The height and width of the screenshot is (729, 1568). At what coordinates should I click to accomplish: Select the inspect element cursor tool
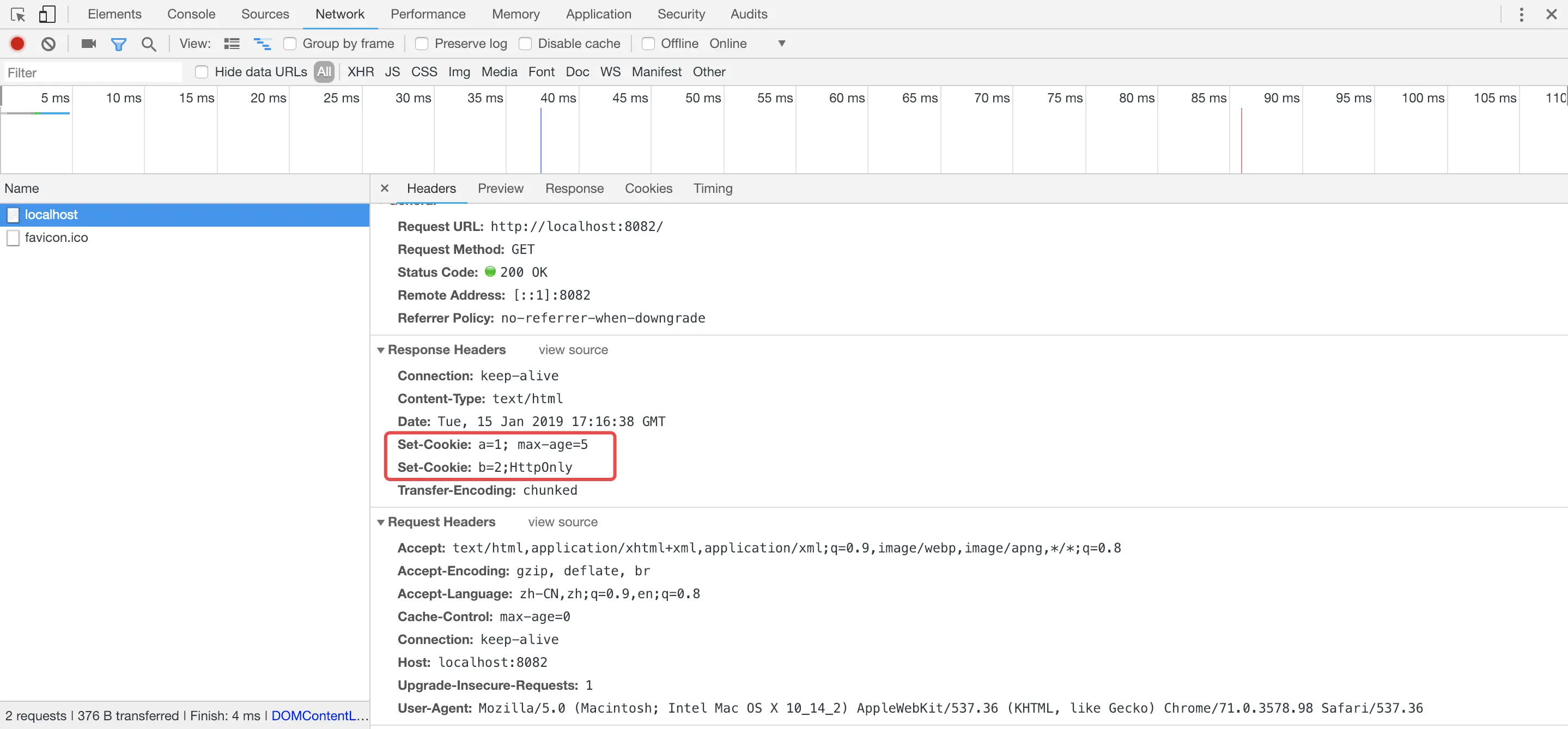[17, 14]
